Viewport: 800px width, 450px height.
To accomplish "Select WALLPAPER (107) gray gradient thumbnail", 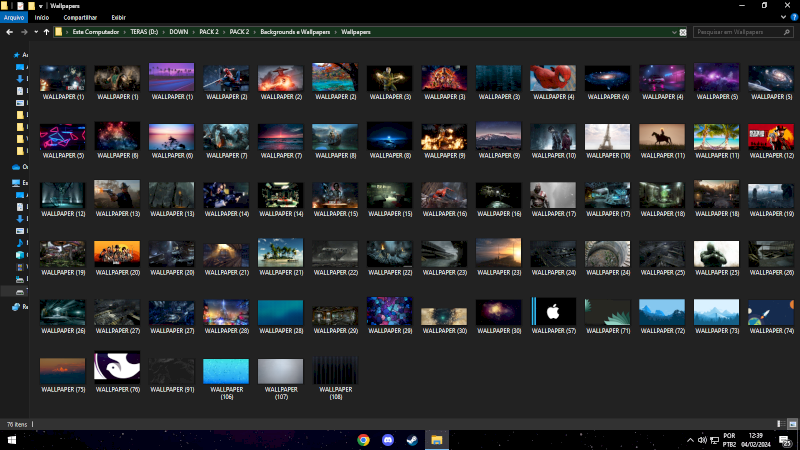I will point(281,370).
